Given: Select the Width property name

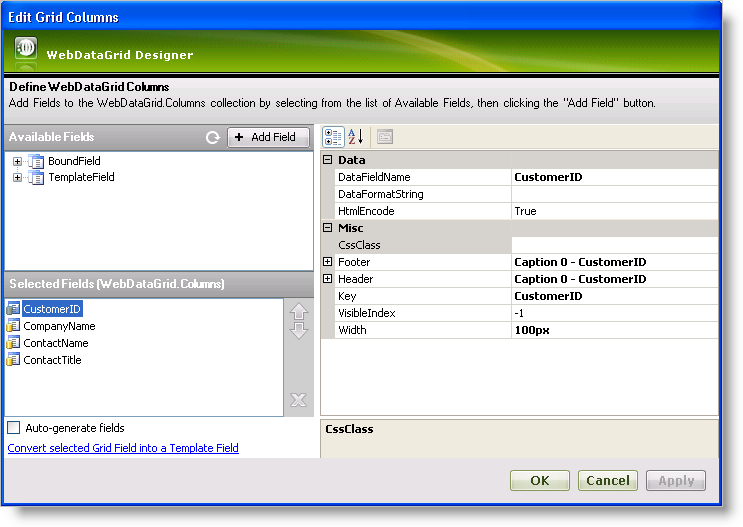Looking at the screenshot, I should [x=352, y=330].
